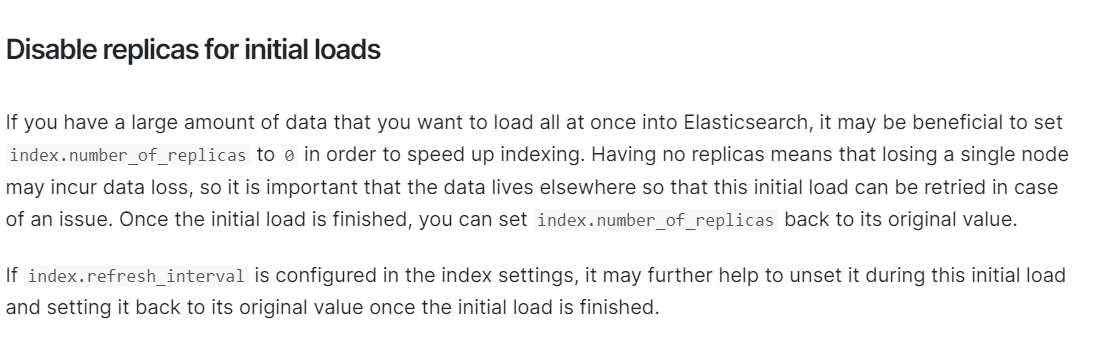Click the first index.number_of_replicas code snippet
This screenshot has height=362, width=1095.
pos(128,155)
